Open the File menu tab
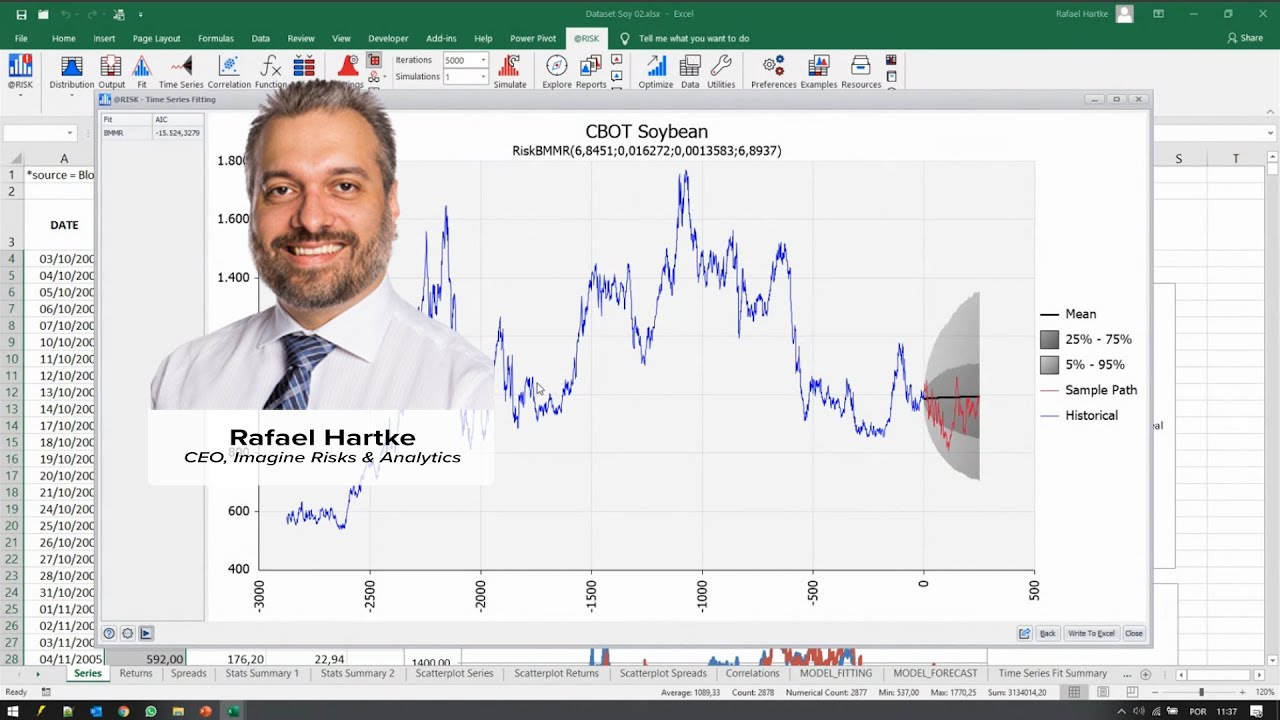 20,38
